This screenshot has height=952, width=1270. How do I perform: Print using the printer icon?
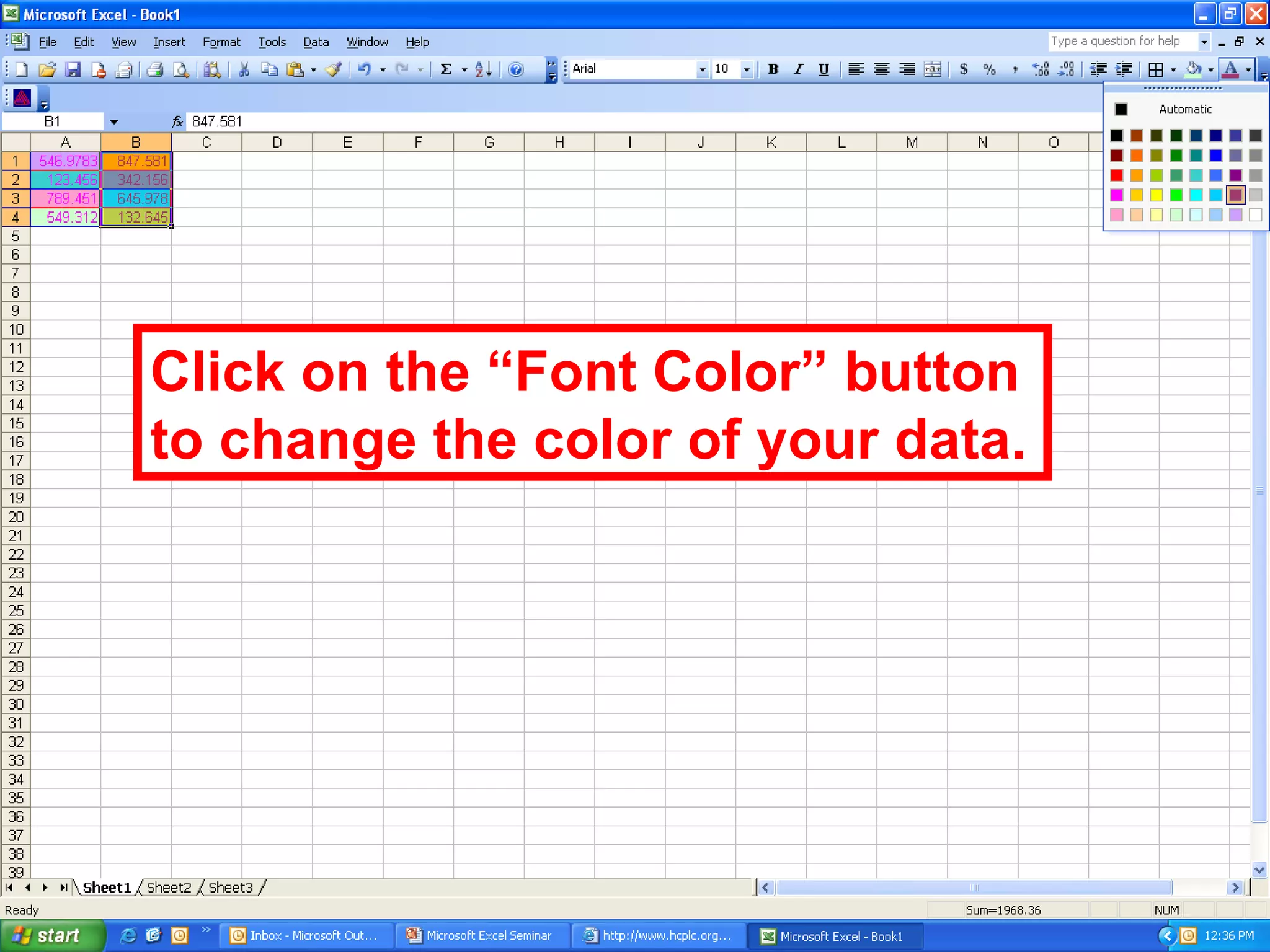click(155, 69)
